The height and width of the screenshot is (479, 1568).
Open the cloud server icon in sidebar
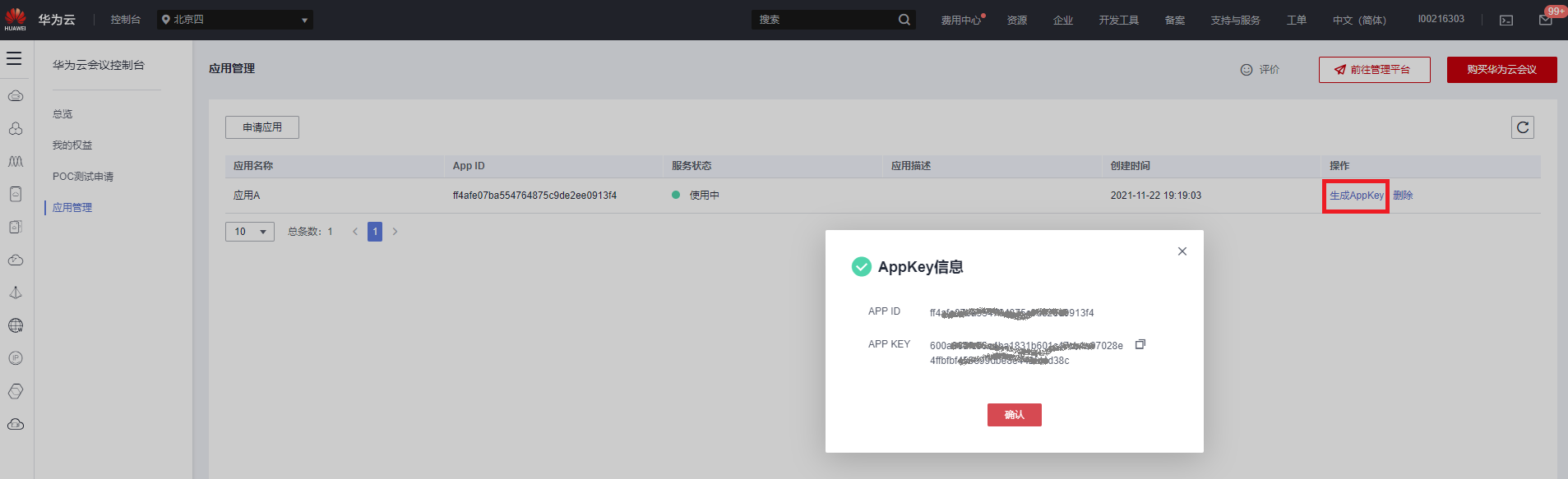[16, 96]
